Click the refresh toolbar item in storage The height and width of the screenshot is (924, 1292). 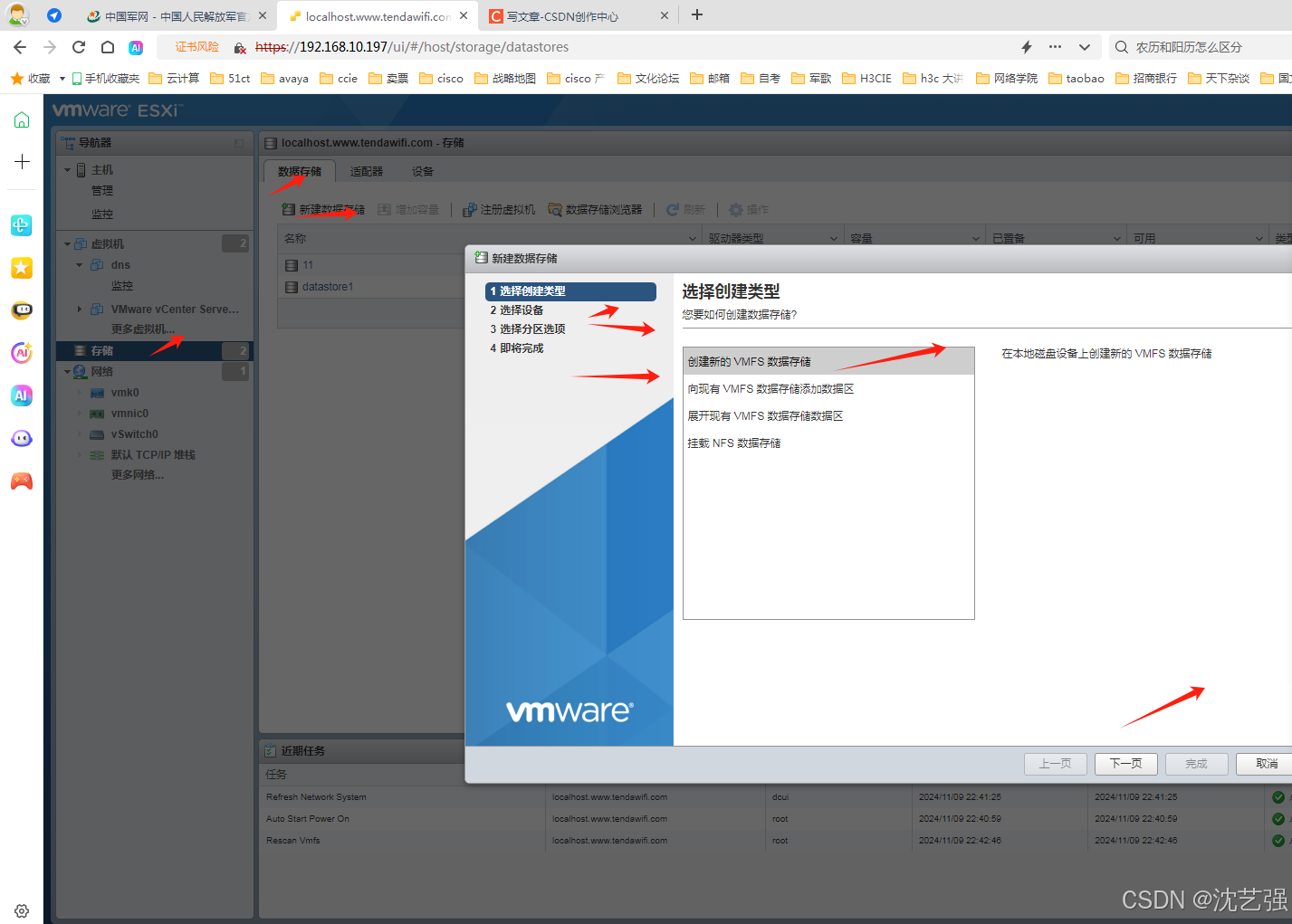(685, 210)
